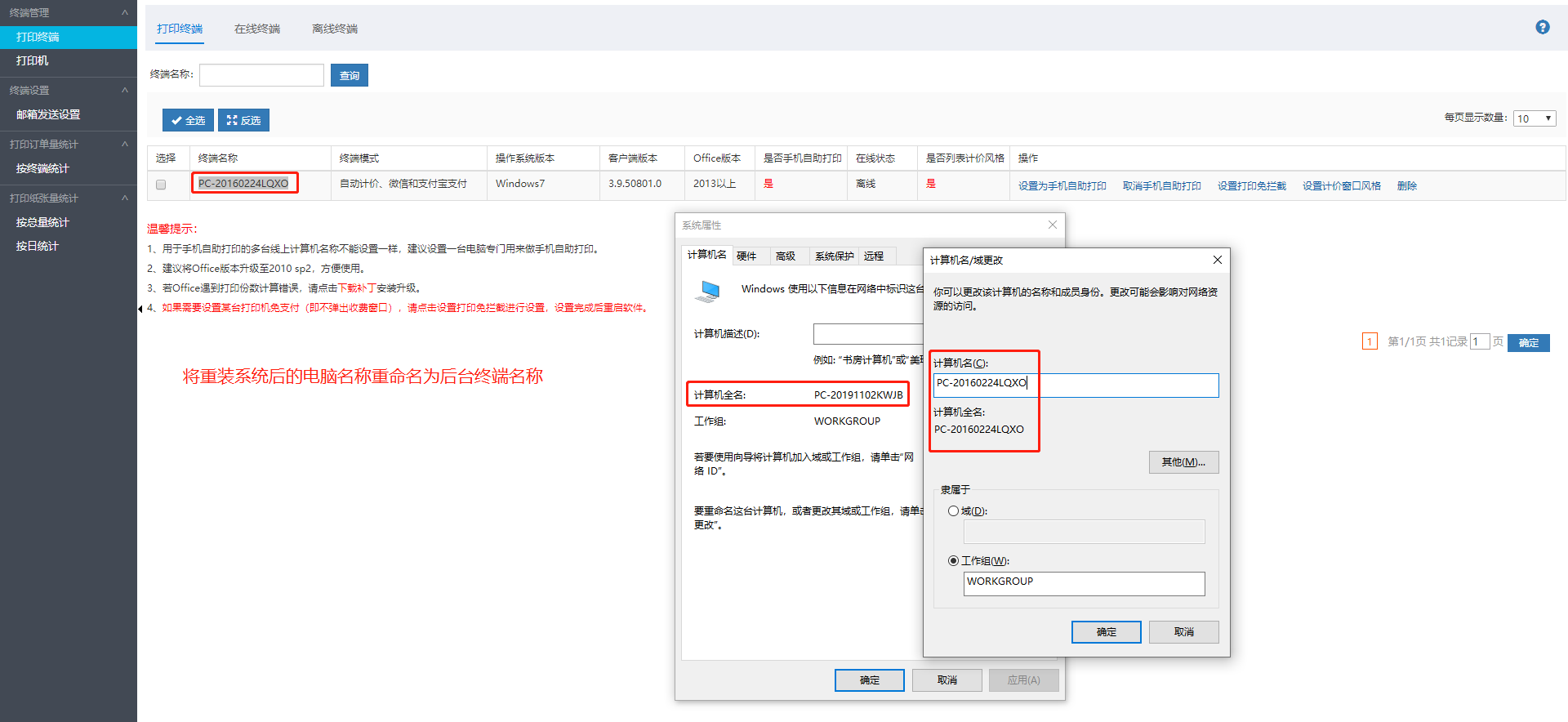Select the 域(D) radio button
Image resolution: width=1568 pixels, height=722 pixels.
pos(953,510)
